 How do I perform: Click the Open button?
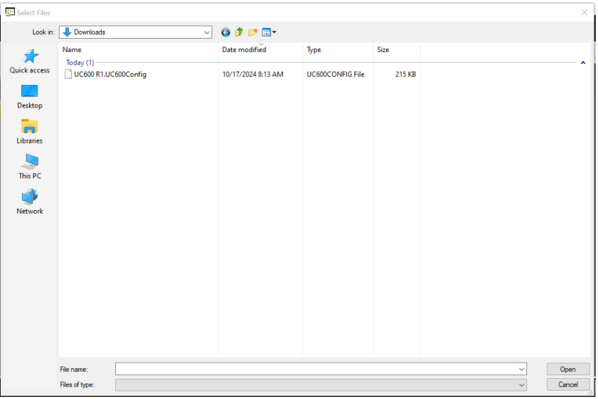568,369
